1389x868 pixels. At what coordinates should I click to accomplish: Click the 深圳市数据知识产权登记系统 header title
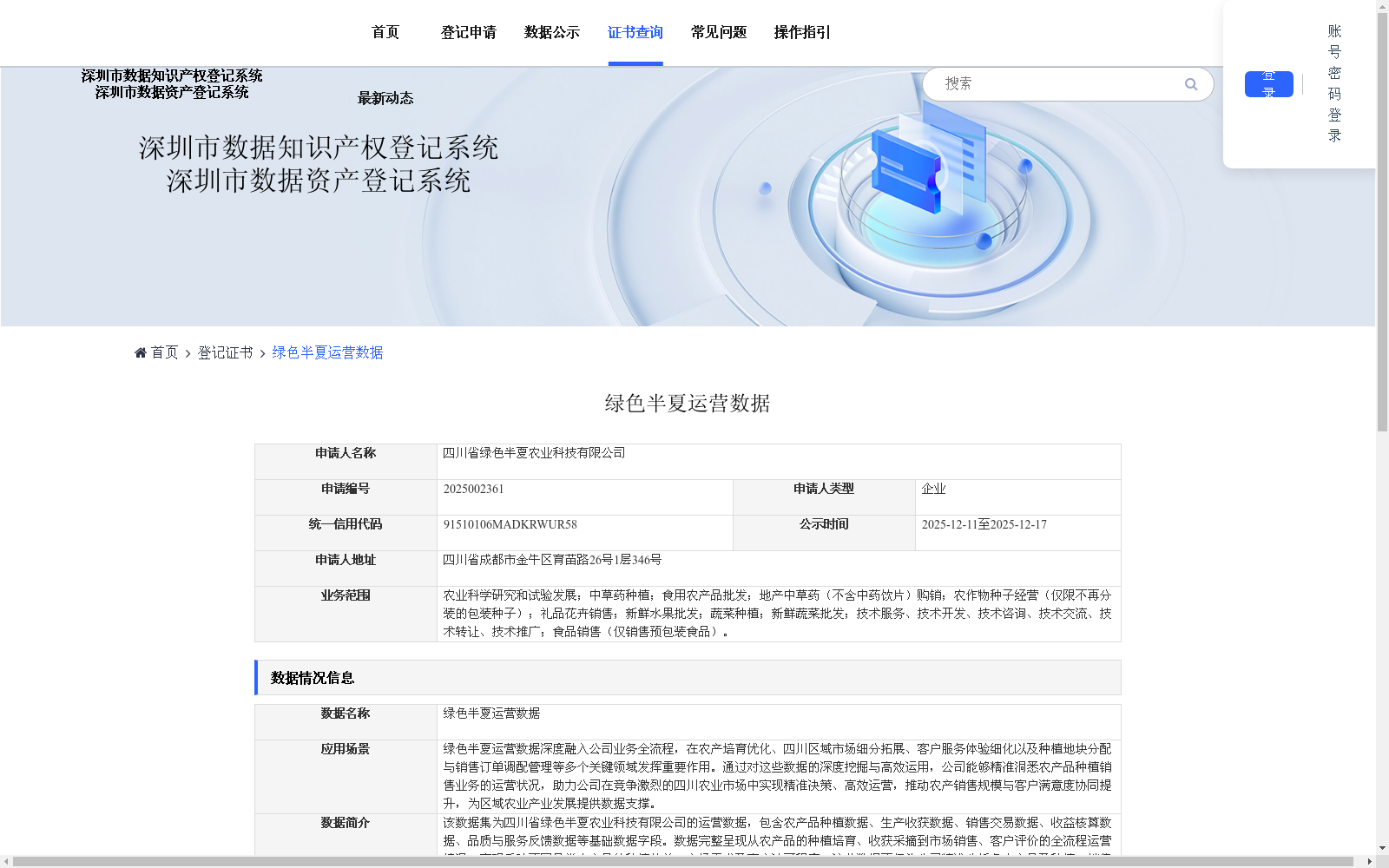(x=172, y=76)
